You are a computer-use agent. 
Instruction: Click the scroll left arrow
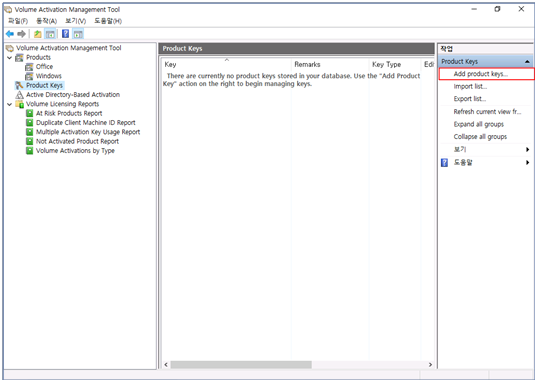(166, 364)
